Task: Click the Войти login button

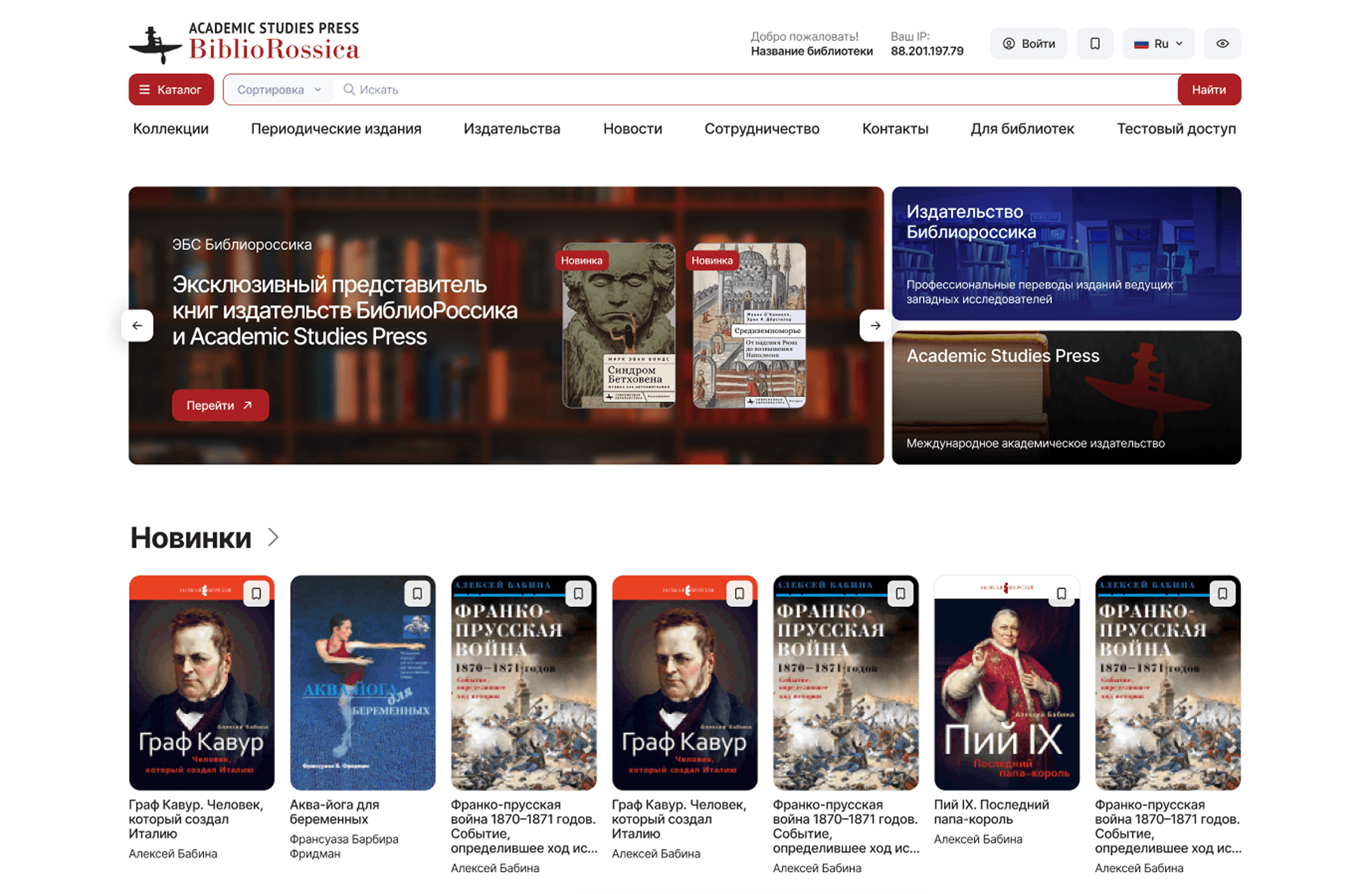Action: [1028, 44]
